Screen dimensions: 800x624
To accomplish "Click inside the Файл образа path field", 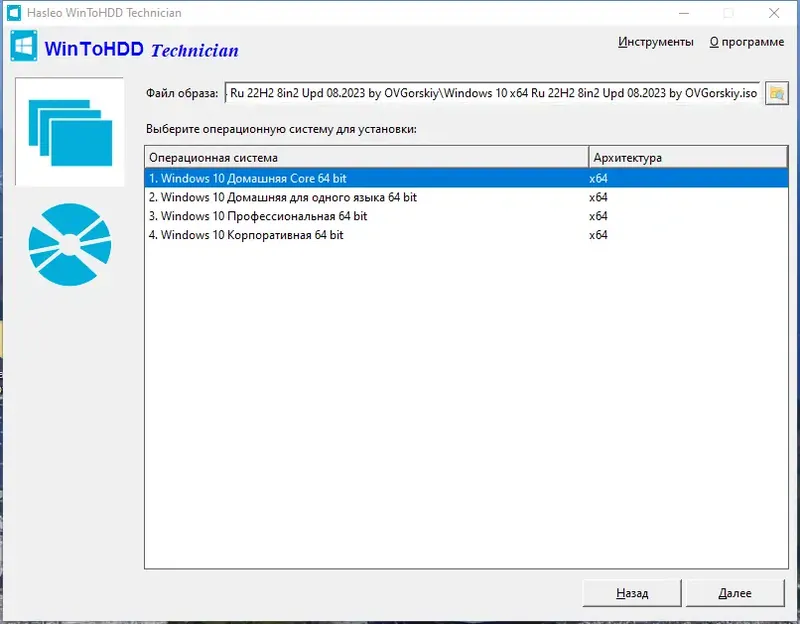I will (x=492, y=93).
